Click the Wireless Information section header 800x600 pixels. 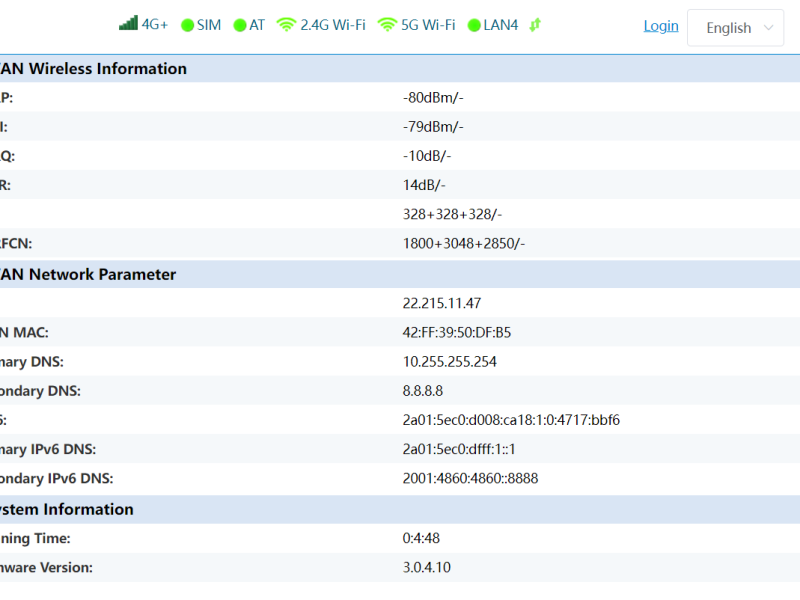[94, 69]
